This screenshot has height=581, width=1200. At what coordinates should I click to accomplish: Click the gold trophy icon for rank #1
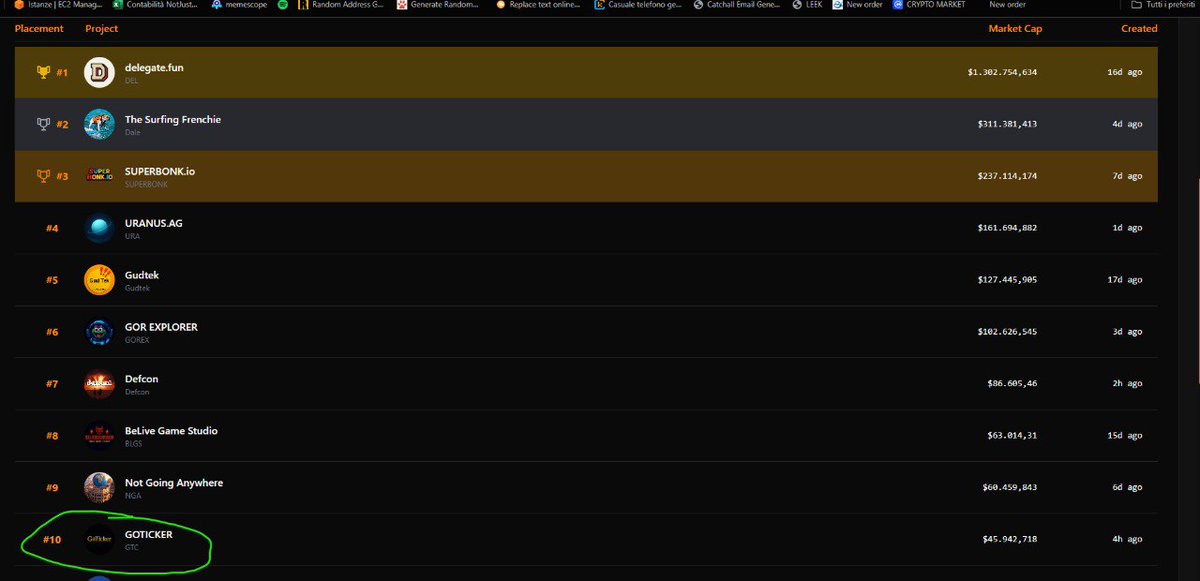[43, 72]
